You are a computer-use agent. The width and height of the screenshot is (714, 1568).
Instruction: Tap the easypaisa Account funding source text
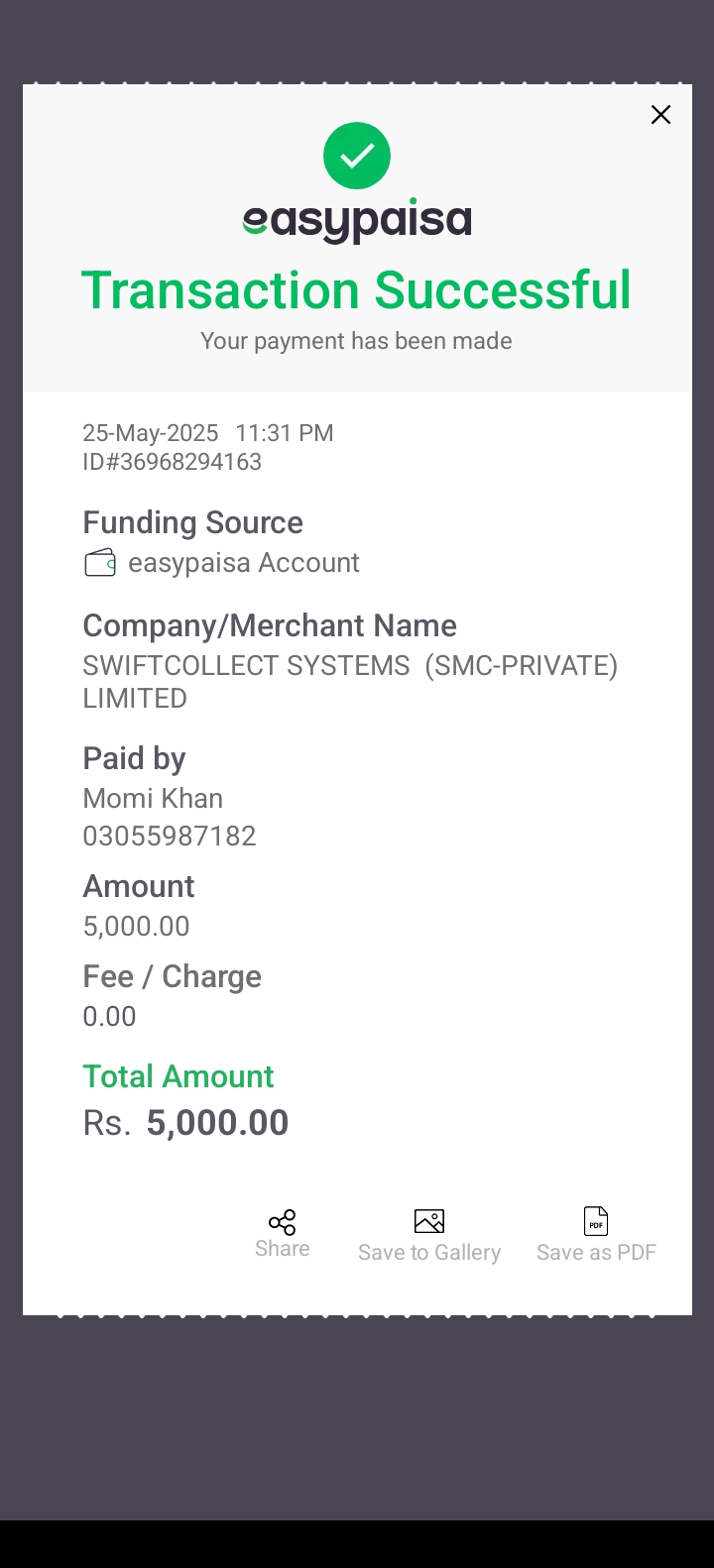tap(243, 563)
